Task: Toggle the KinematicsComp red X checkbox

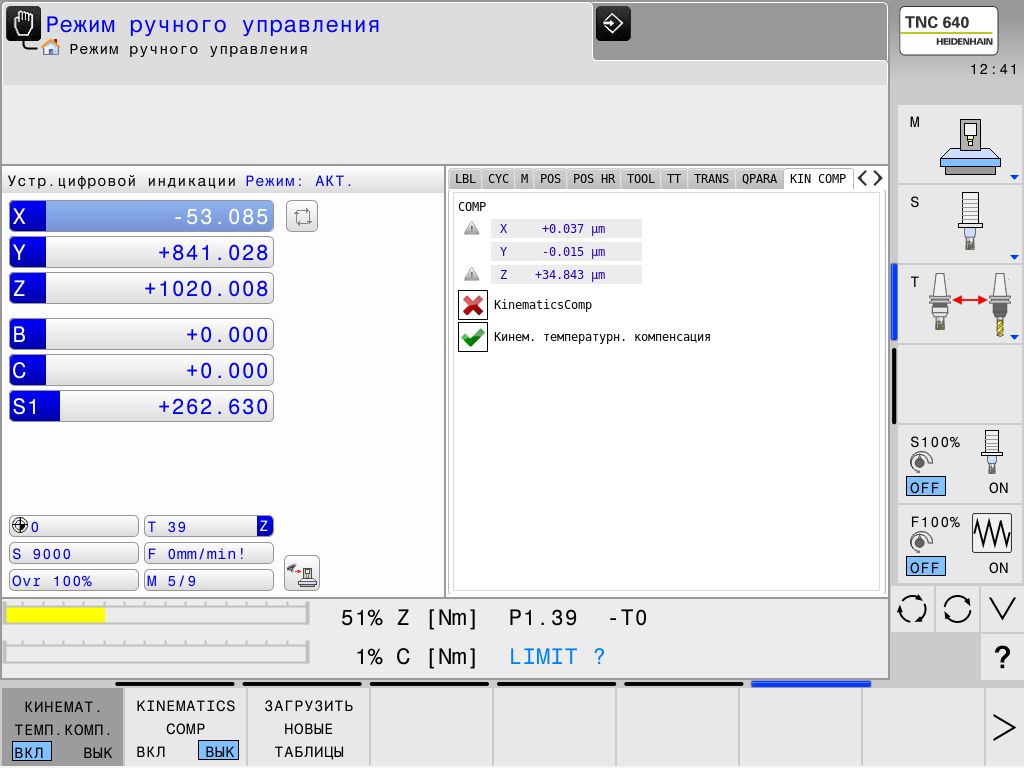Action: 473,305
